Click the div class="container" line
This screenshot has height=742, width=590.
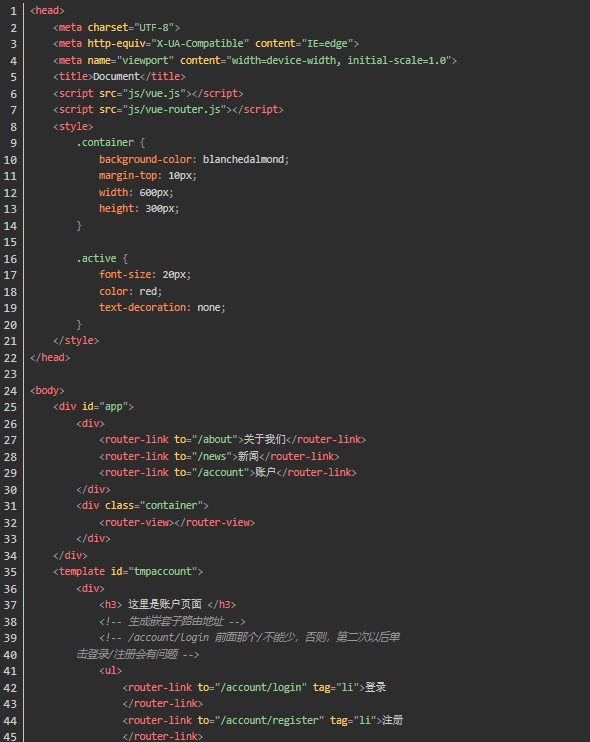tap(142, 506)
